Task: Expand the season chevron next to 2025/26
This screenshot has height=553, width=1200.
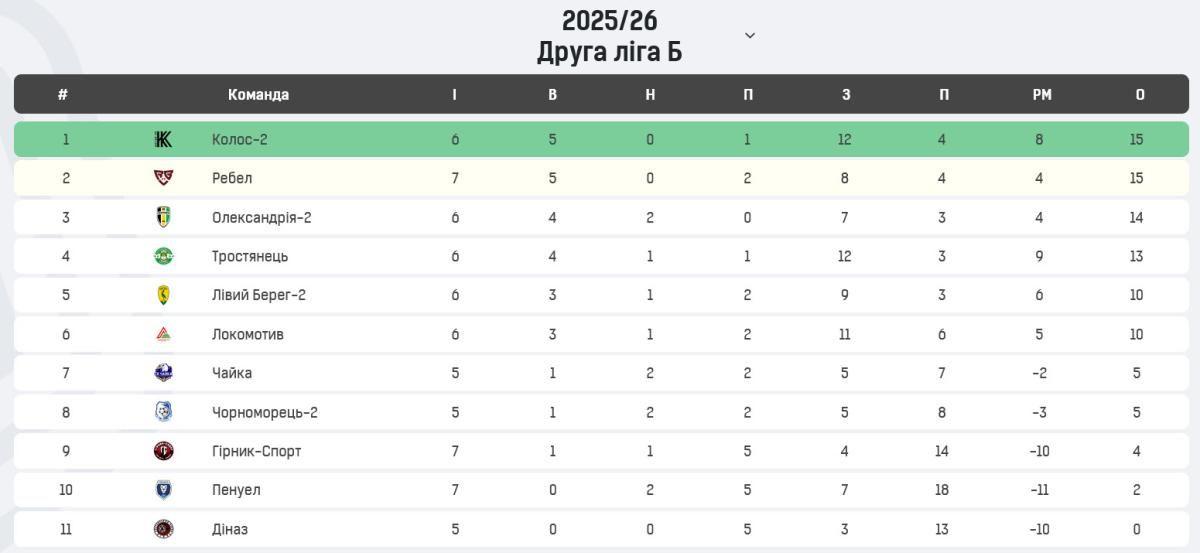Action: (x=750, y=35)
